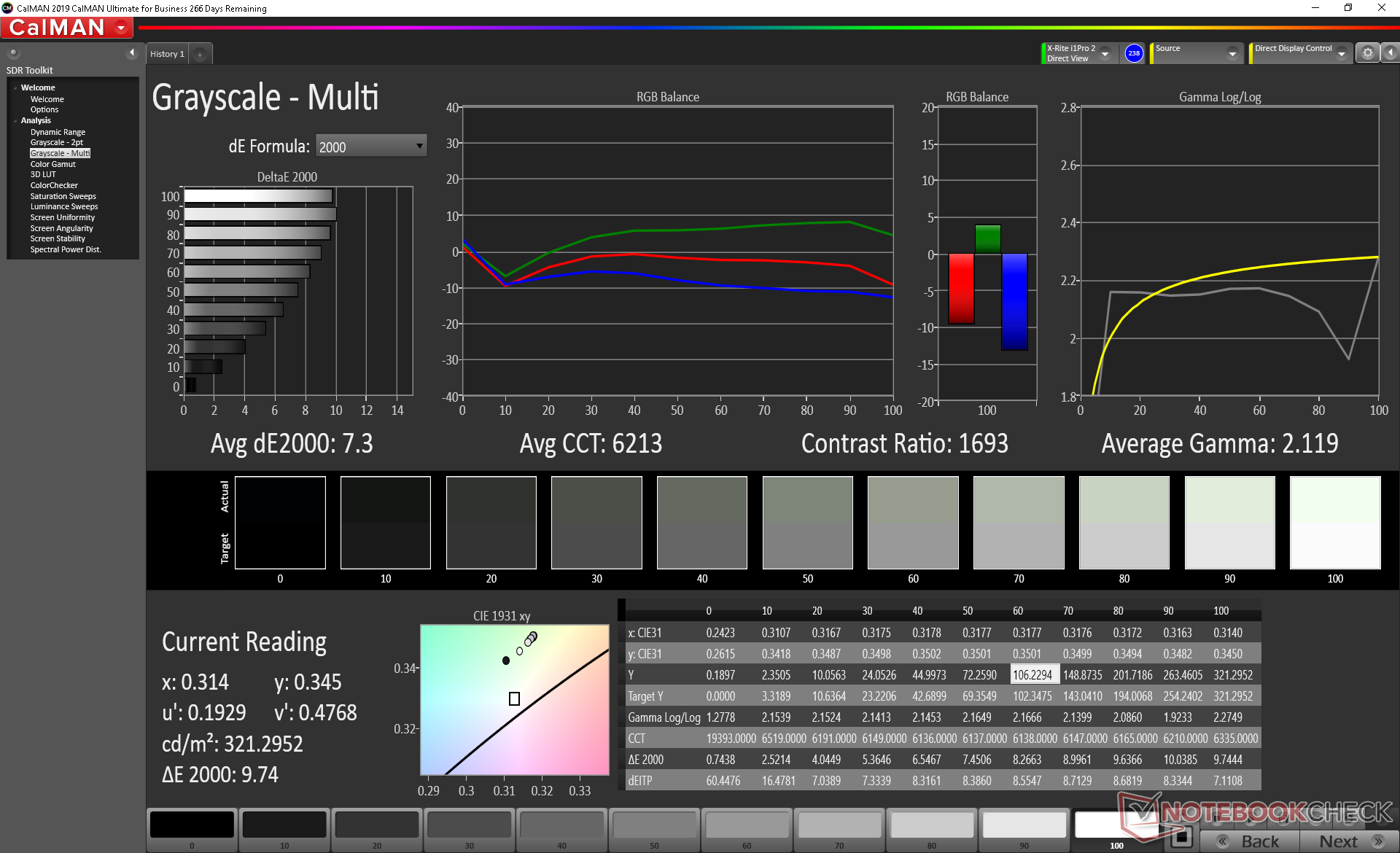Click the Back button
The image size is (1400, 853).
coord(1250,841)
